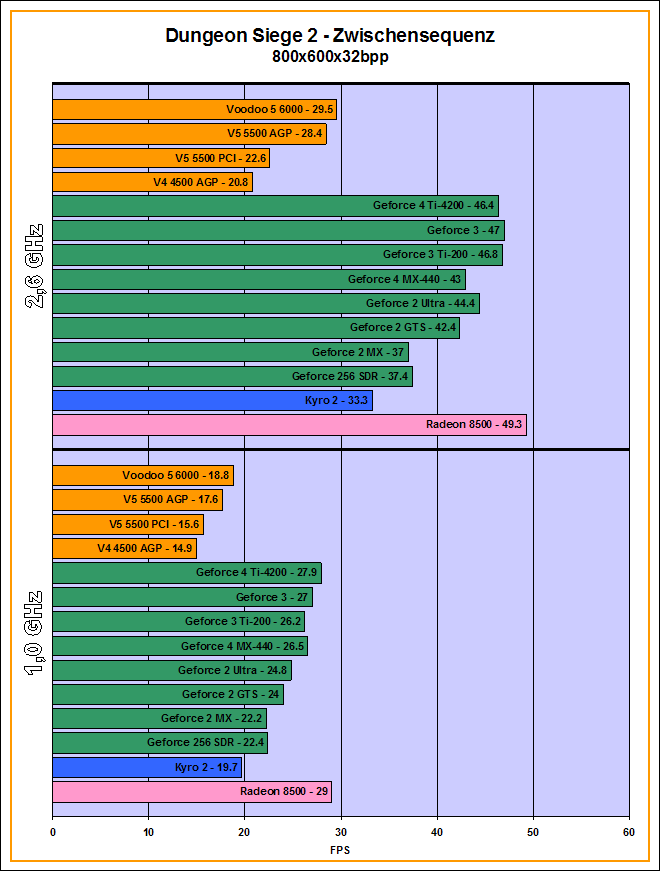Image resolution: width=660 pixels, height=871 pixels.
Task: Click the FPS x-axis label
Action: 340,850
